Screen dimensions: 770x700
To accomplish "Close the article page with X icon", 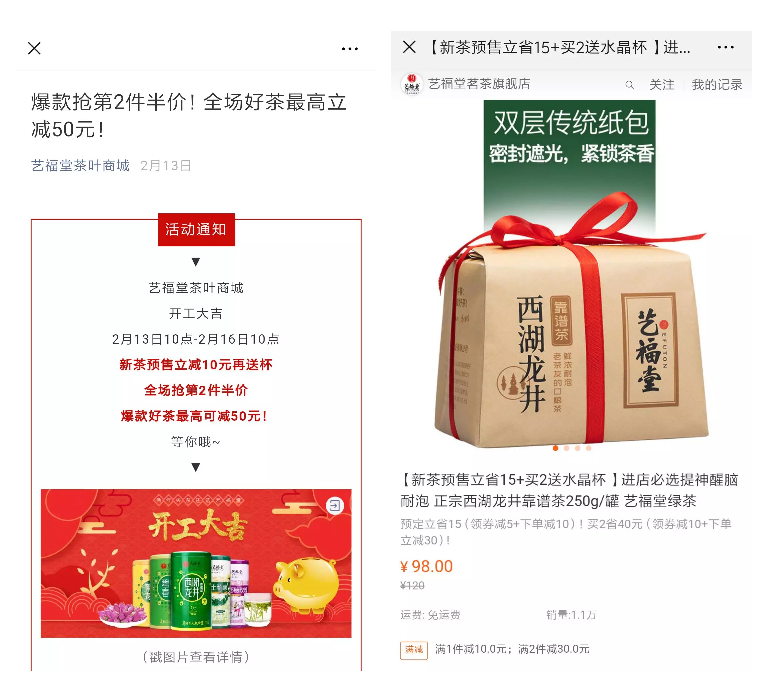I will coord(34,48).
